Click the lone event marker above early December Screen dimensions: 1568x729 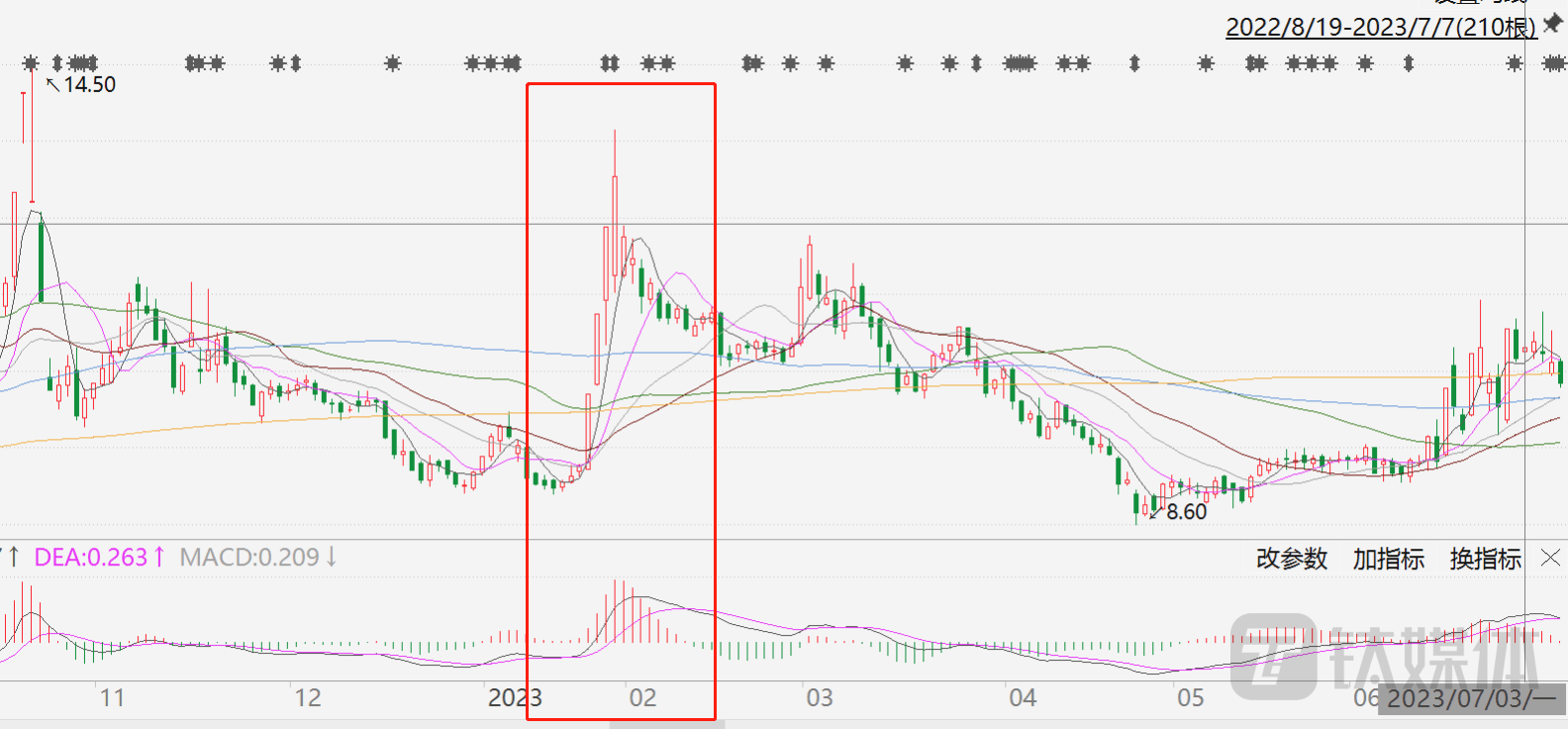pyautogui.click(x=393, y=63)
